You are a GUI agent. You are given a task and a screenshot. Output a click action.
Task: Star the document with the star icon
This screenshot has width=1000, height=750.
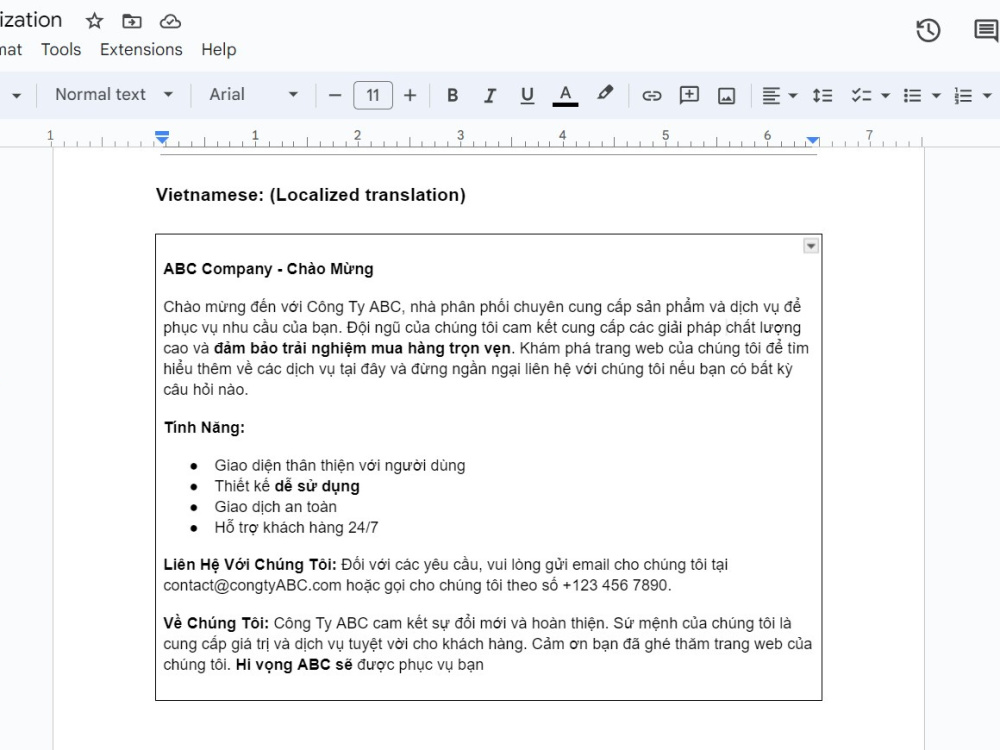point(94,21)
